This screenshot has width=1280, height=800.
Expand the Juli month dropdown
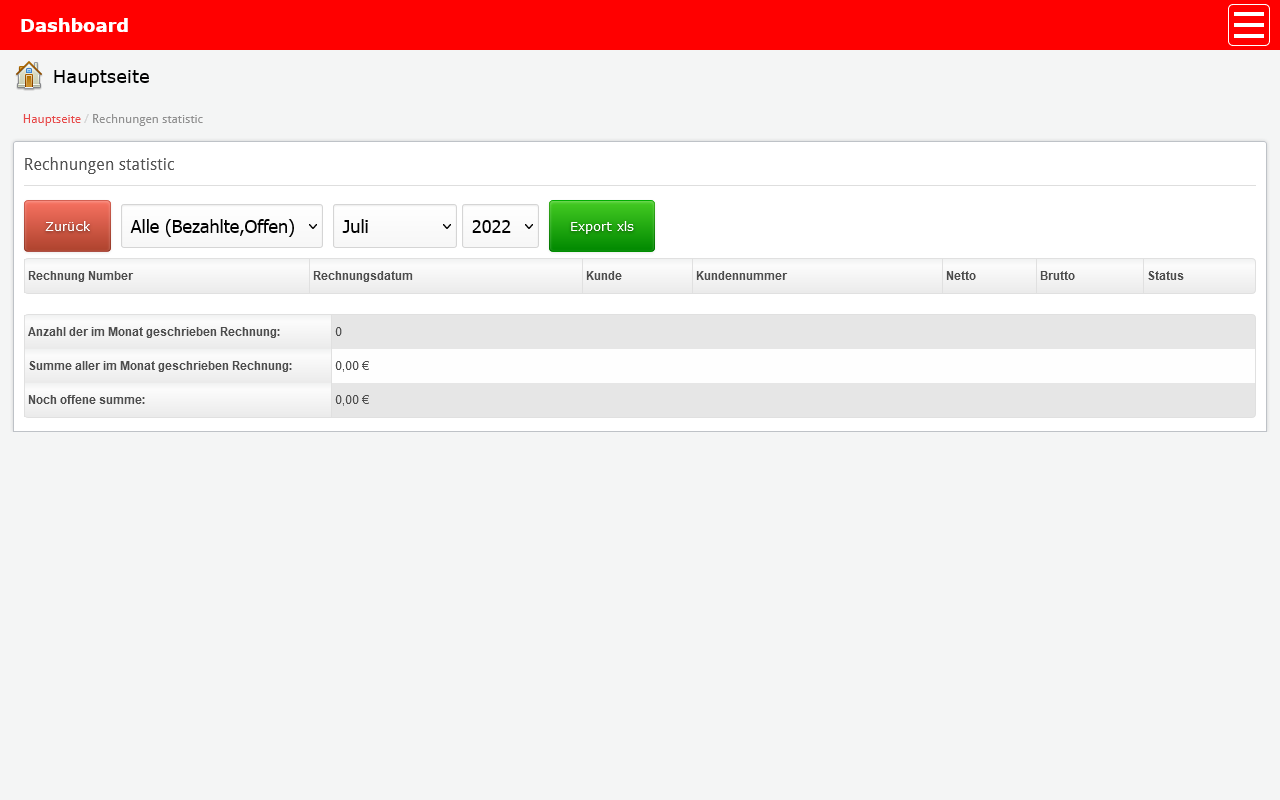[x=394, y=226]
